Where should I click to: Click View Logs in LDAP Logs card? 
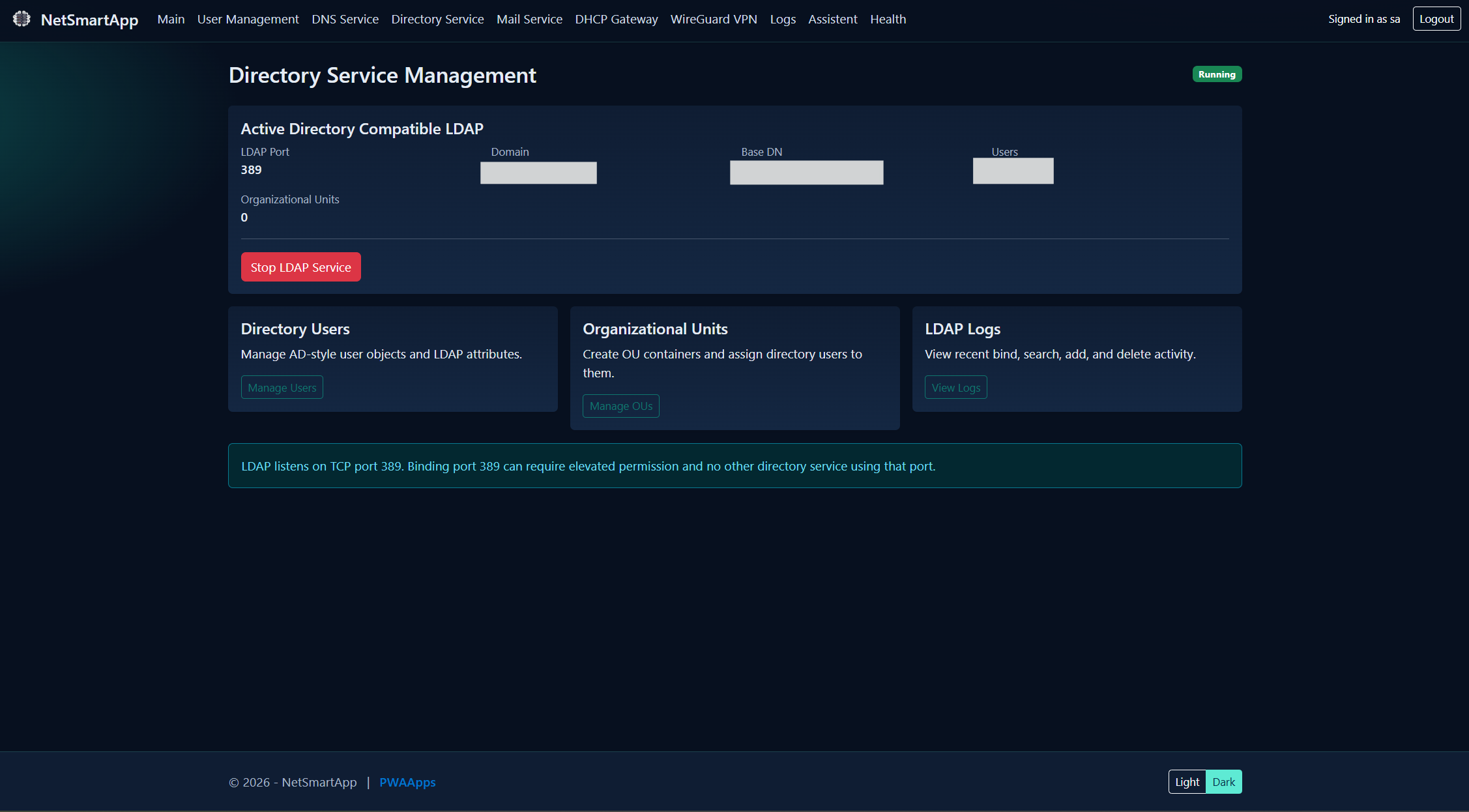(956, 388)
